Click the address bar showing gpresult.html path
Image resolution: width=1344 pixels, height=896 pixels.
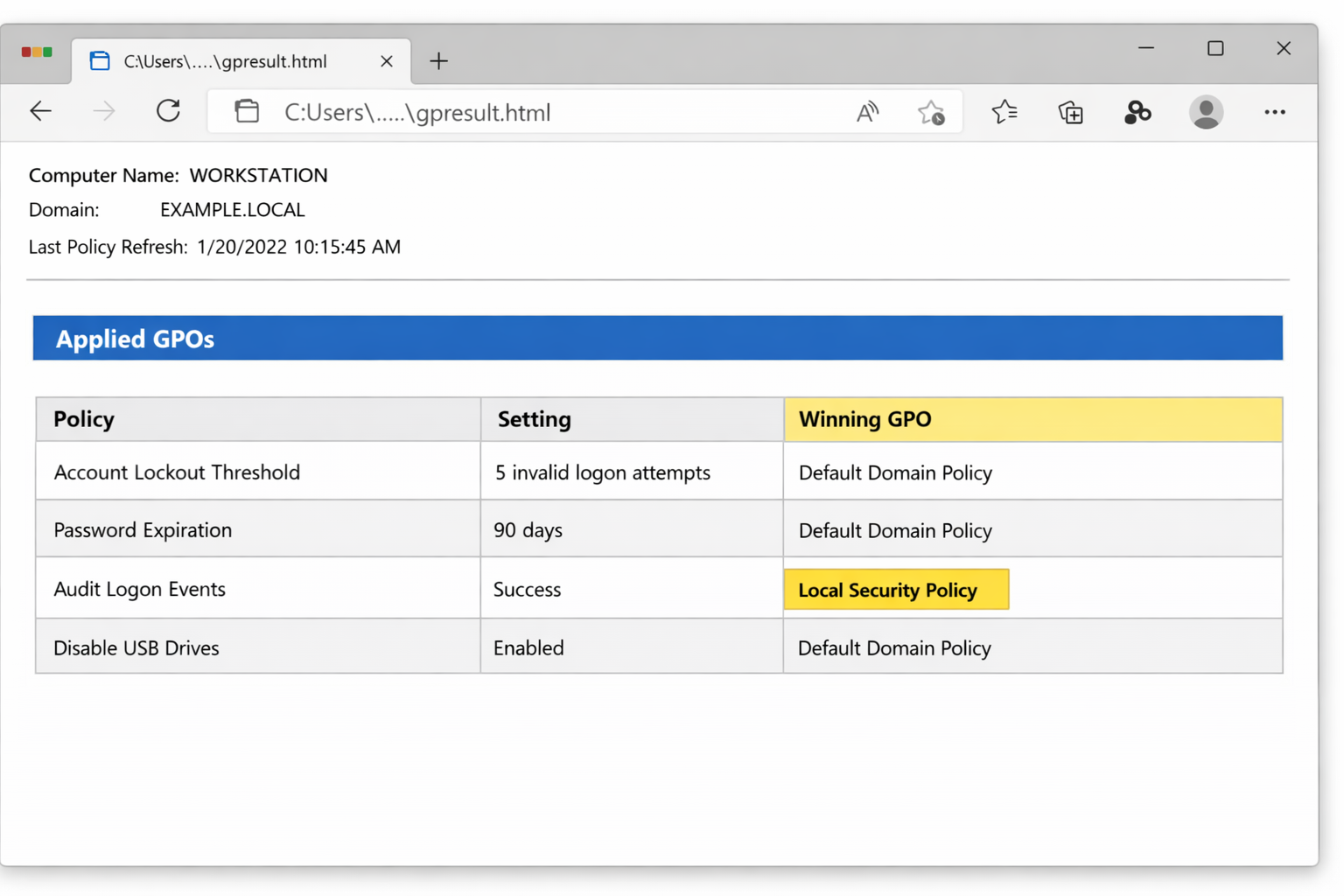[x=584, y=112]
